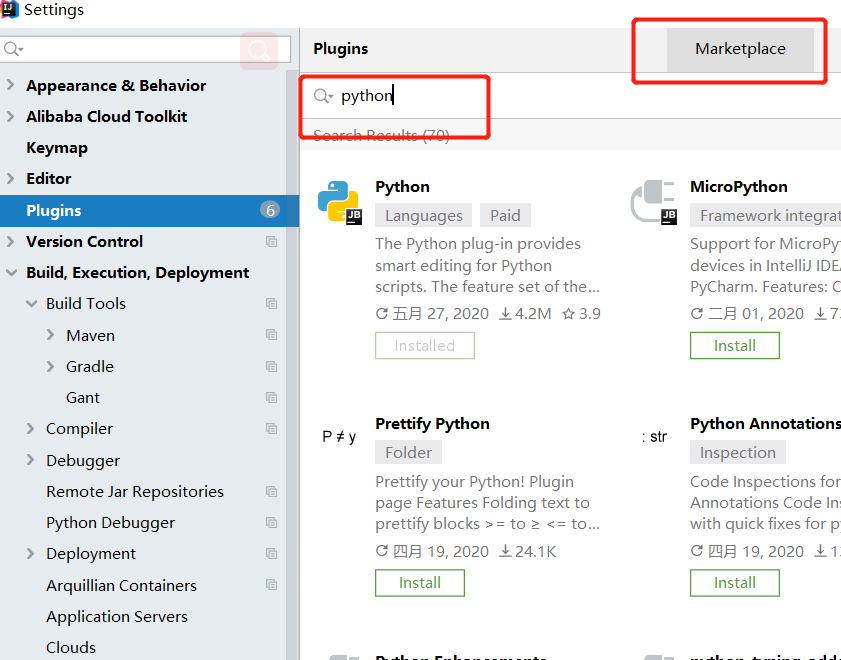Select the Plugins settings page
This screenshot has height=660, width=841.
149,211
